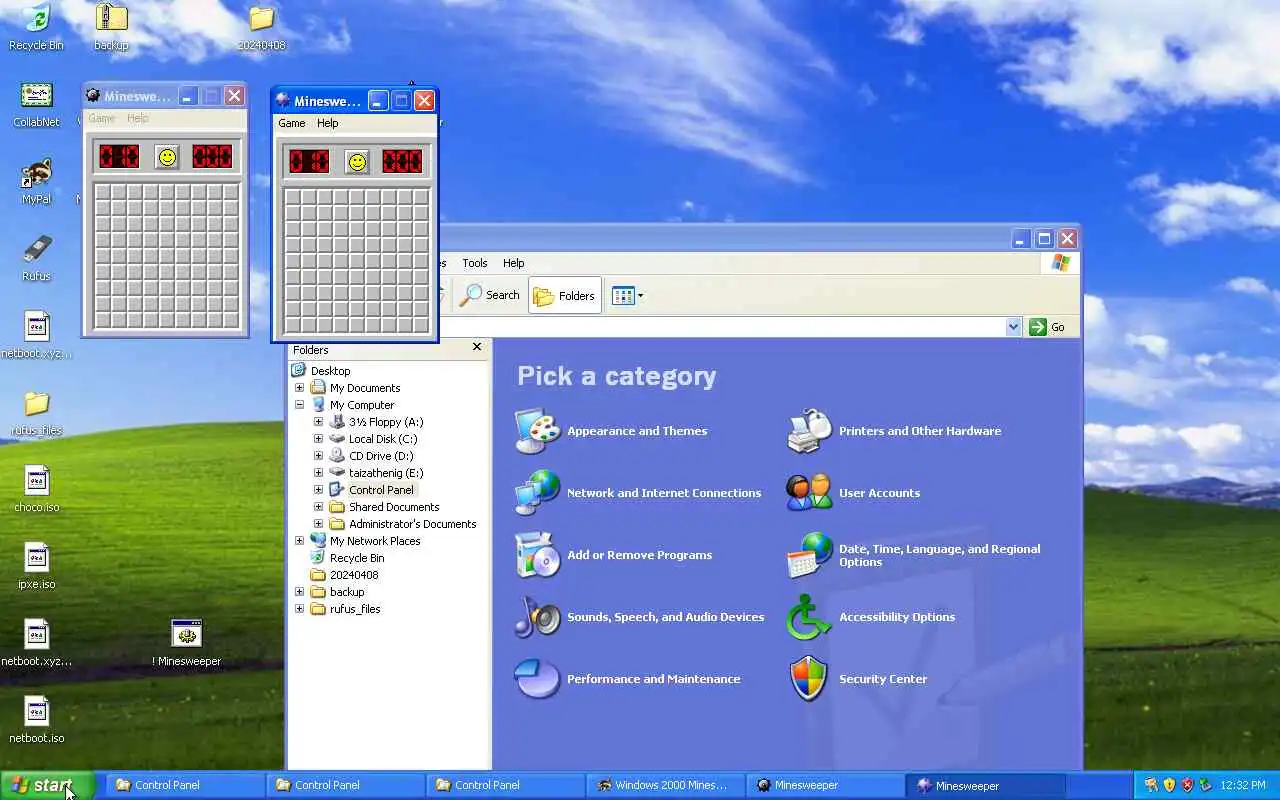Open the address bar dropdown arrow
The image size is (1280, 800).
(x=1013, y=327)
